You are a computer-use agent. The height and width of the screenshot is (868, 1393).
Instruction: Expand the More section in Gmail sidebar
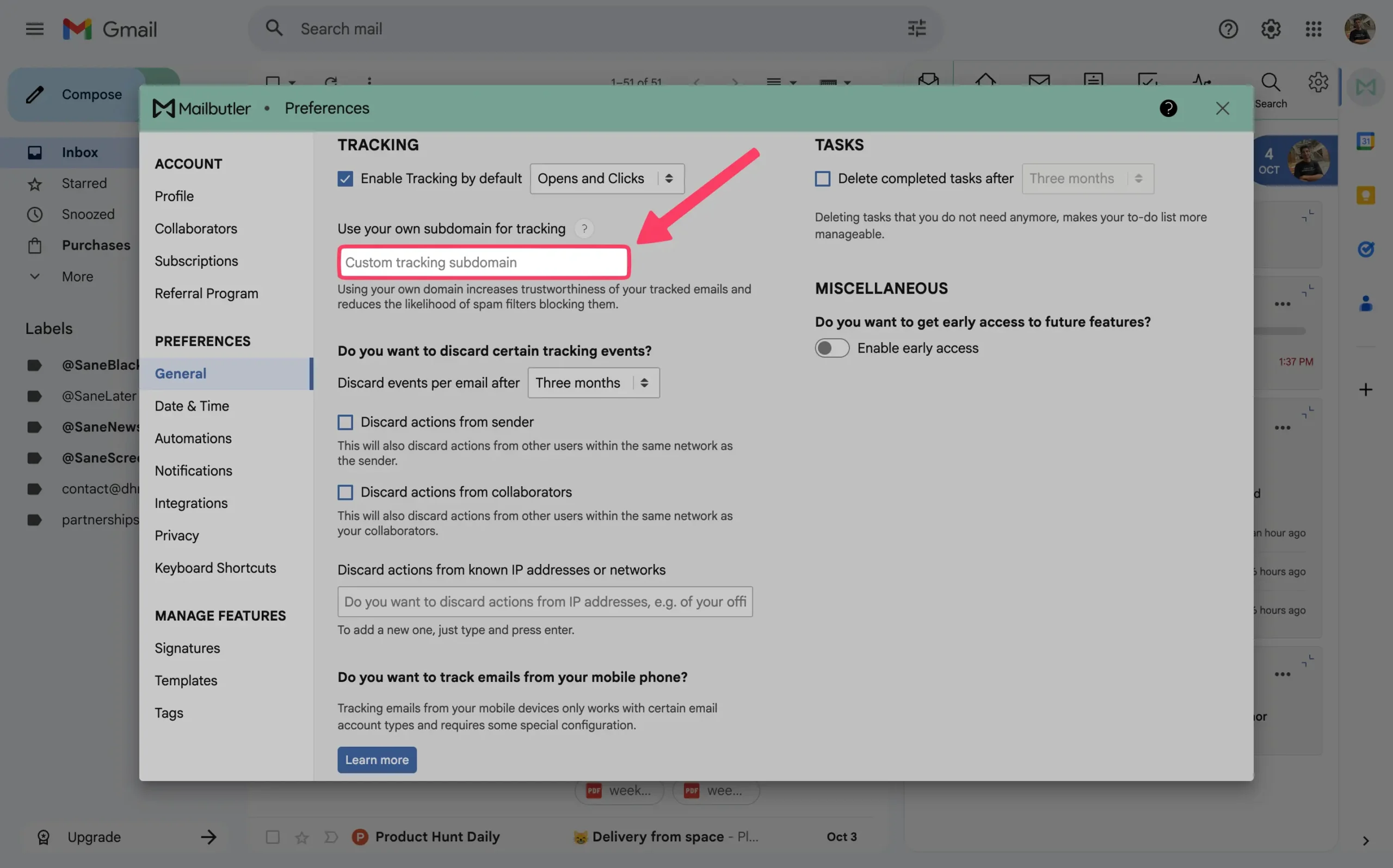tap(77, 277)
